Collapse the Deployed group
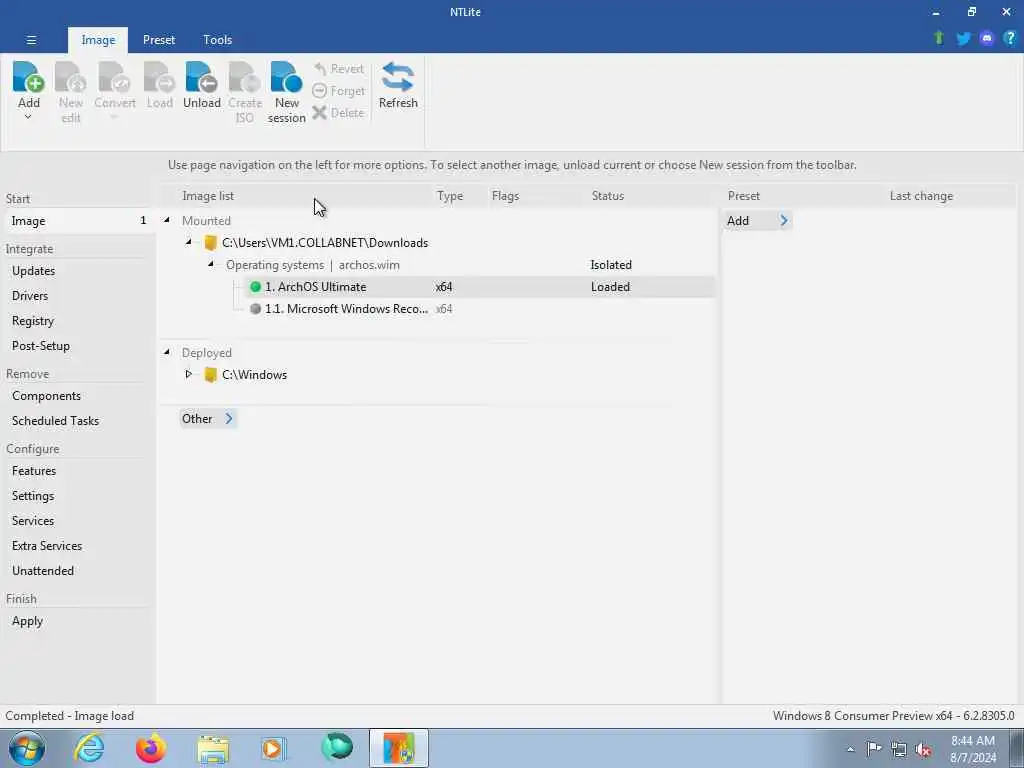The width and height of the screenshot is (1024, 768). 167,352
